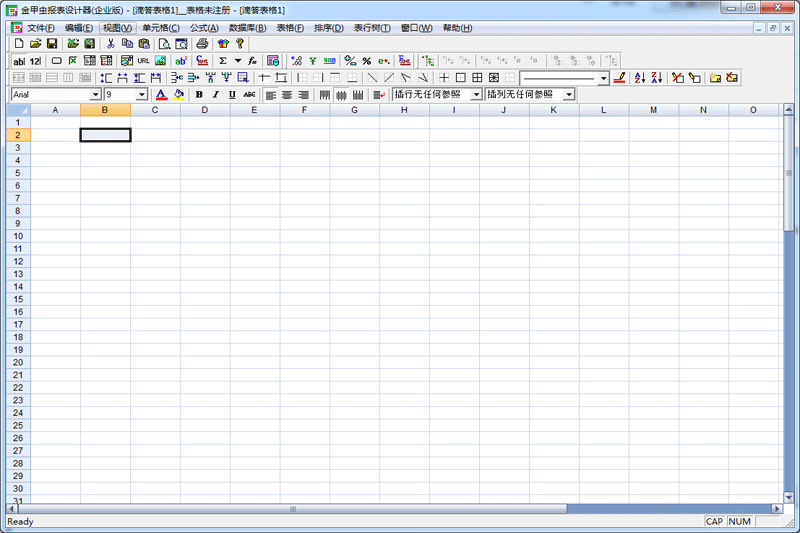Open the 文件(F) menu

[x=40, y=28]
